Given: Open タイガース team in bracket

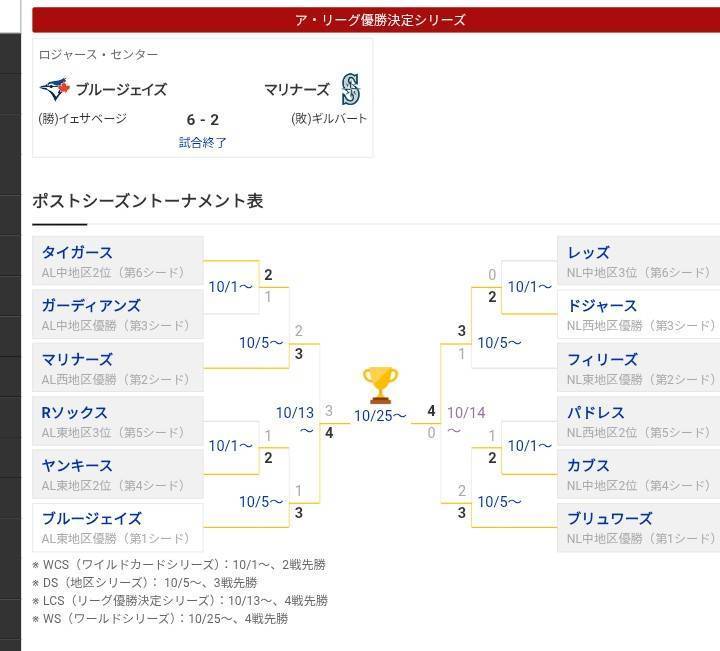Looking at the screenshot, I should tap(78, 252).
